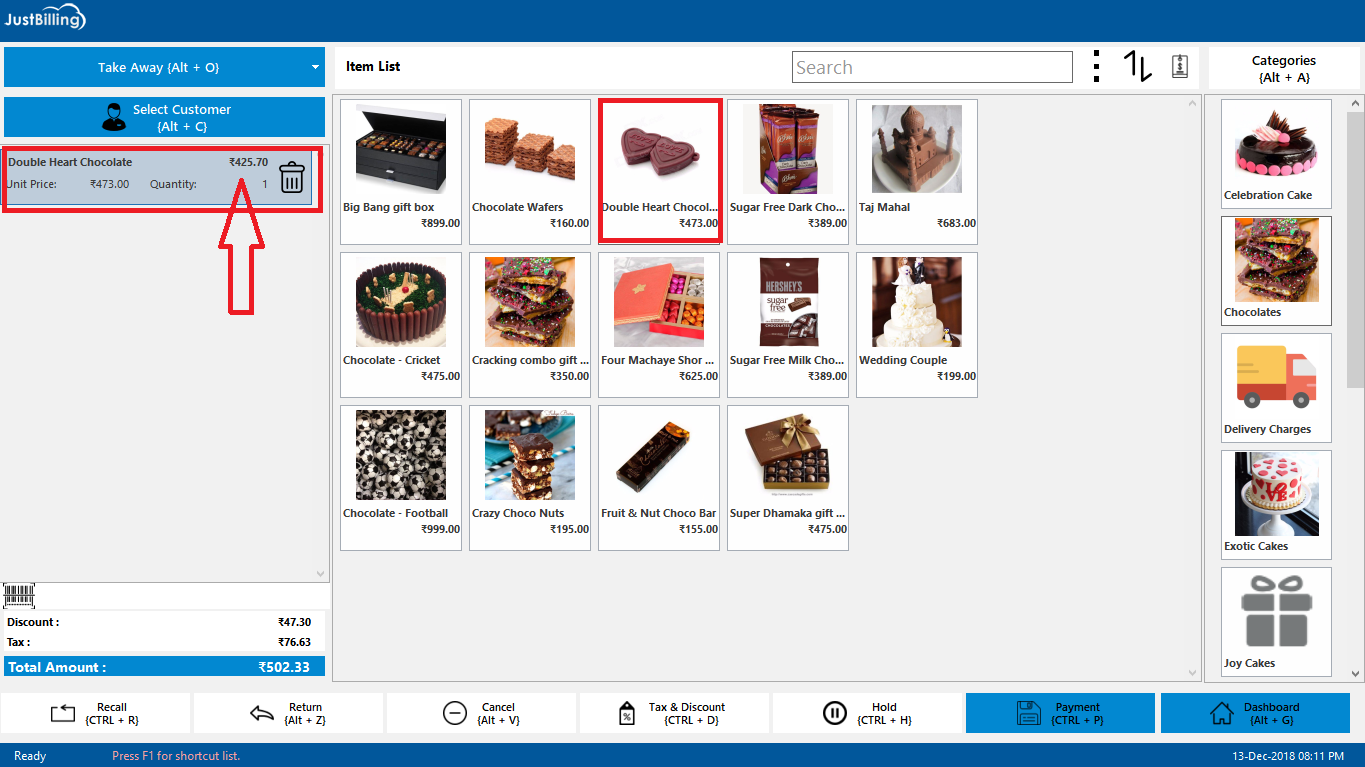
Task: Add Chocolate - Football item
Action: pos(401,477)
